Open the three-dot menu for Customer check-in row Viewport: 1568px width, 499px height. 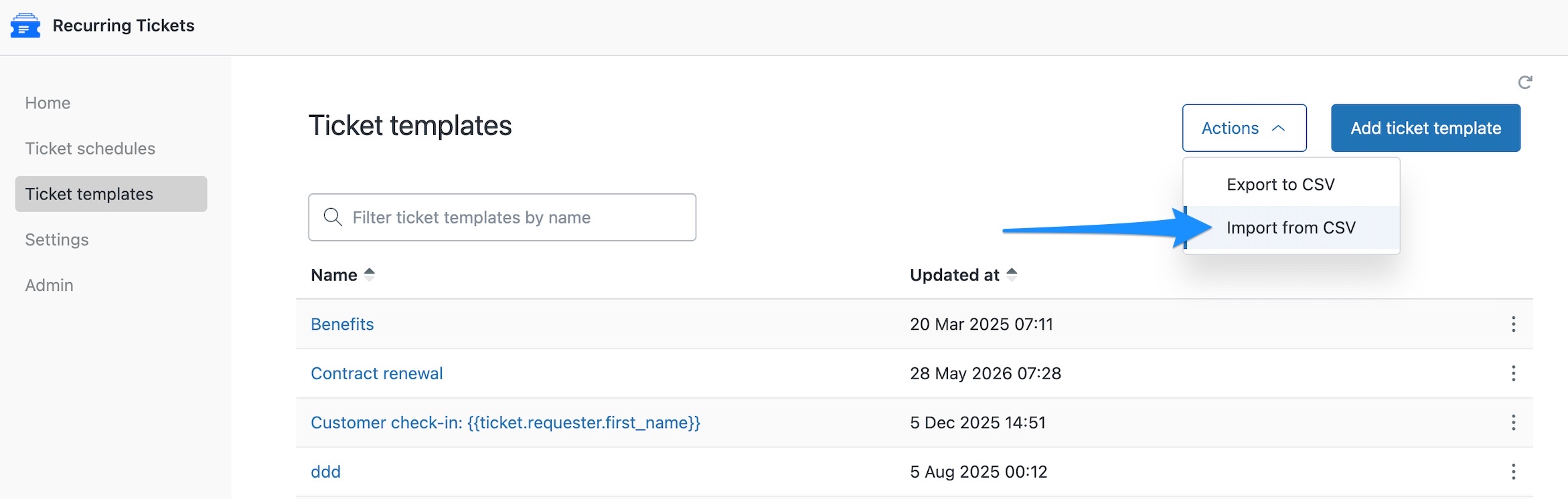point(1513,423)
